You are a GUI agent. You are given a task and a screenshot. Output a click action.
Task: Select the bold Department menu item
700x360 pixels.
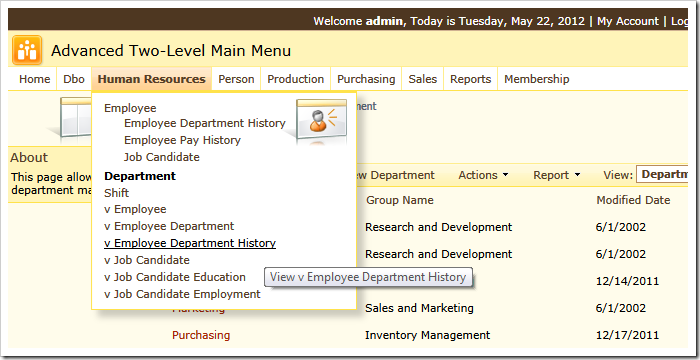140,176
